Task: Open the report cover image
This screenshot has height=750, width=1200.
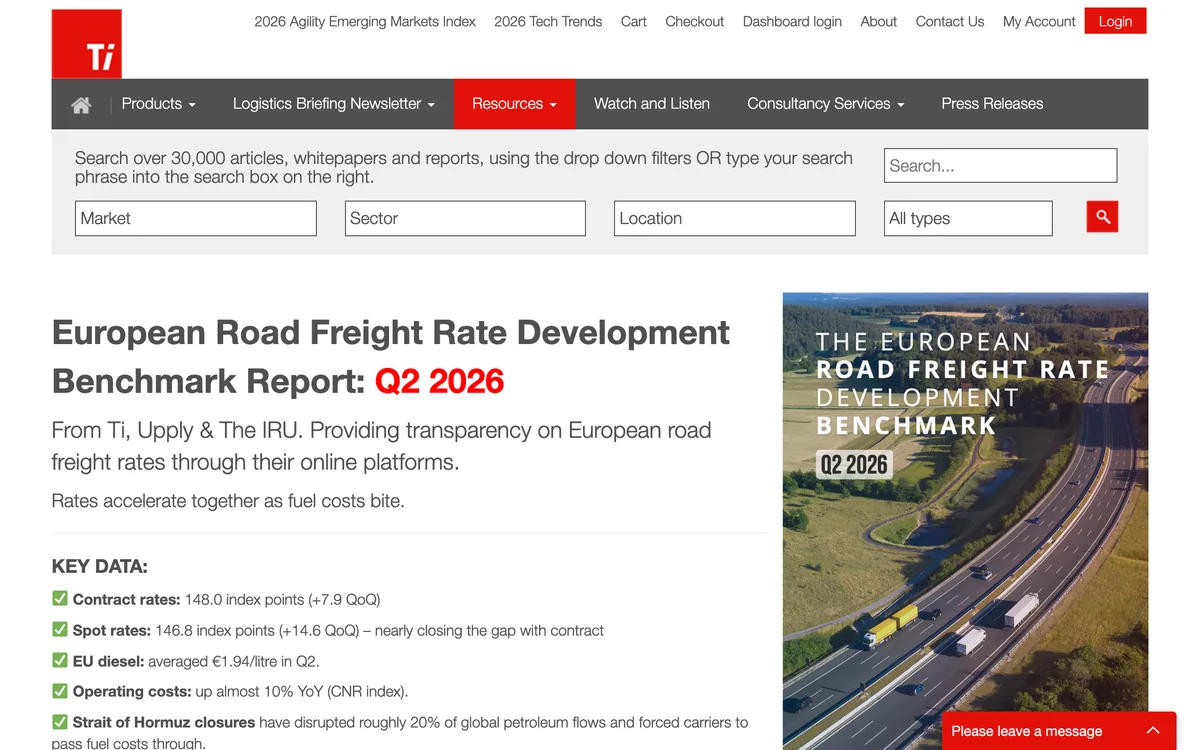Action: coord(965,521)
